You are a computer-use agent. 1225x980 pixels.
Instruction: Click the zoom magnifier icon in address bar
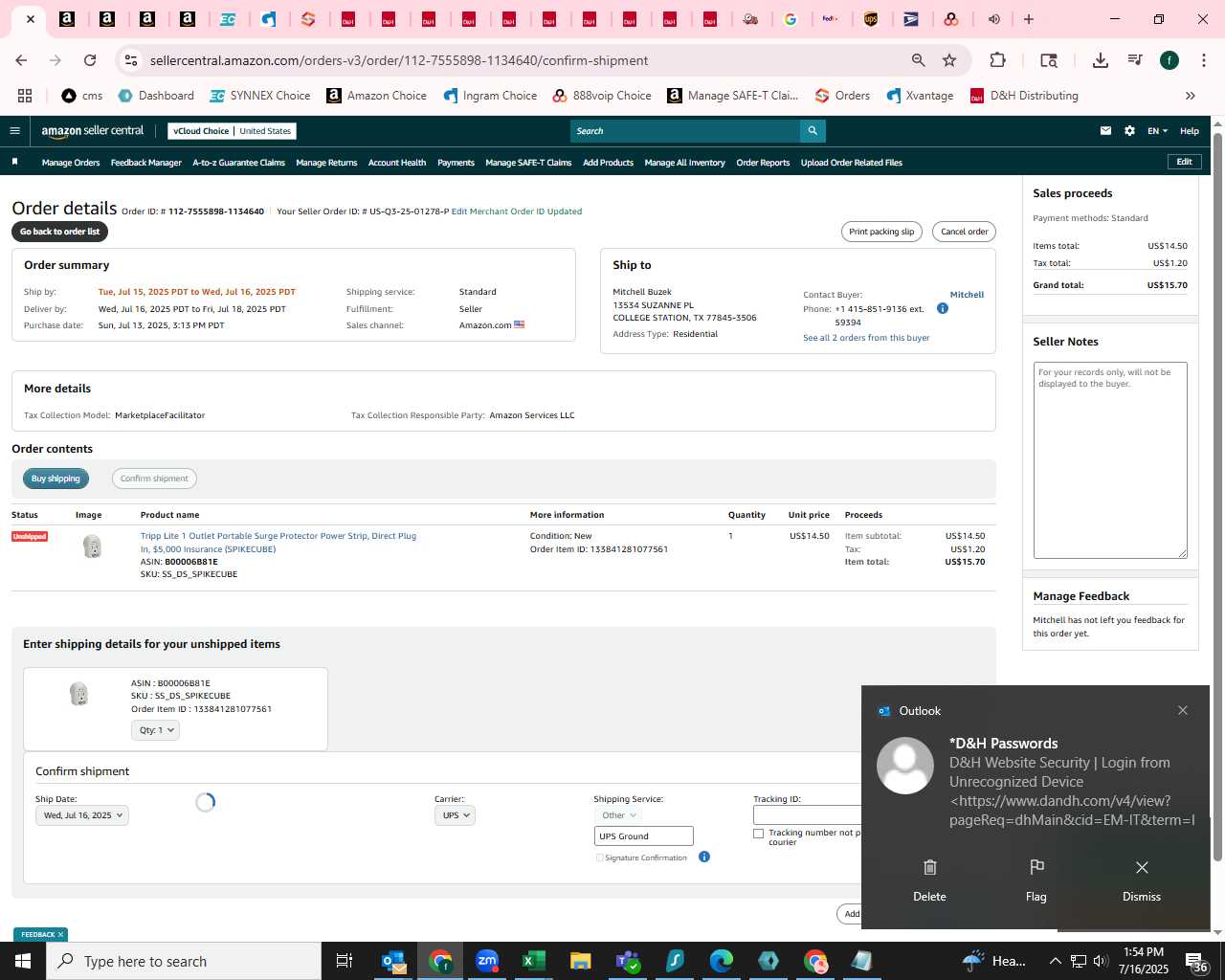[x=919, y=60]
